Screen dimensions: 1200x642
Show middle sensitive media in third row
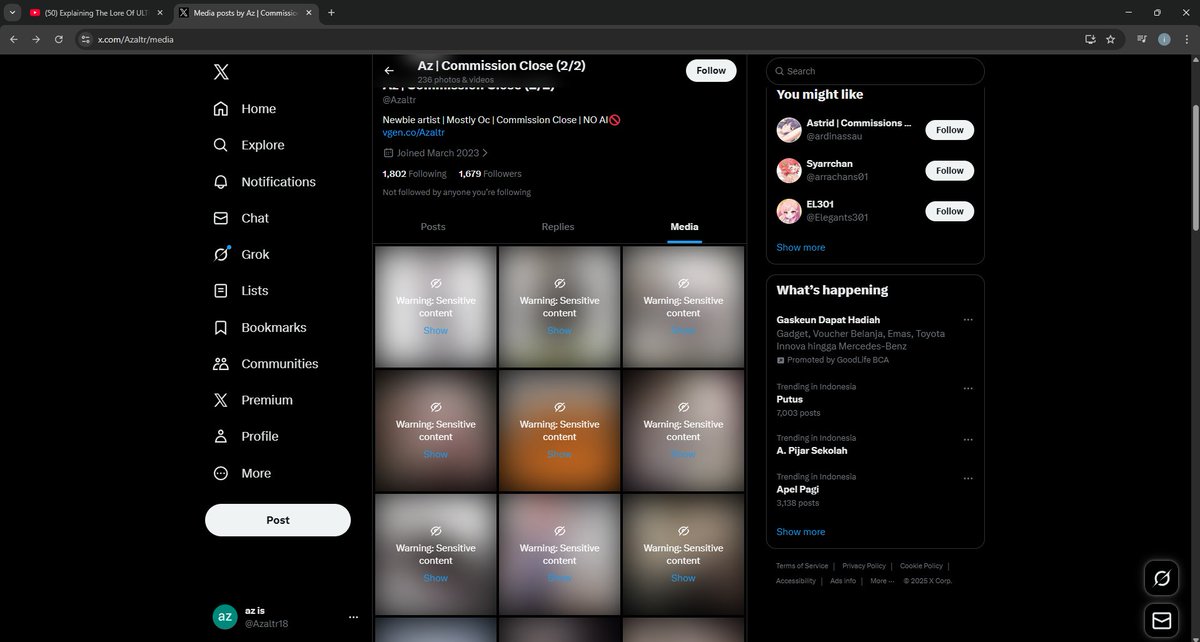pyautogui.click(x=560, y=578)
